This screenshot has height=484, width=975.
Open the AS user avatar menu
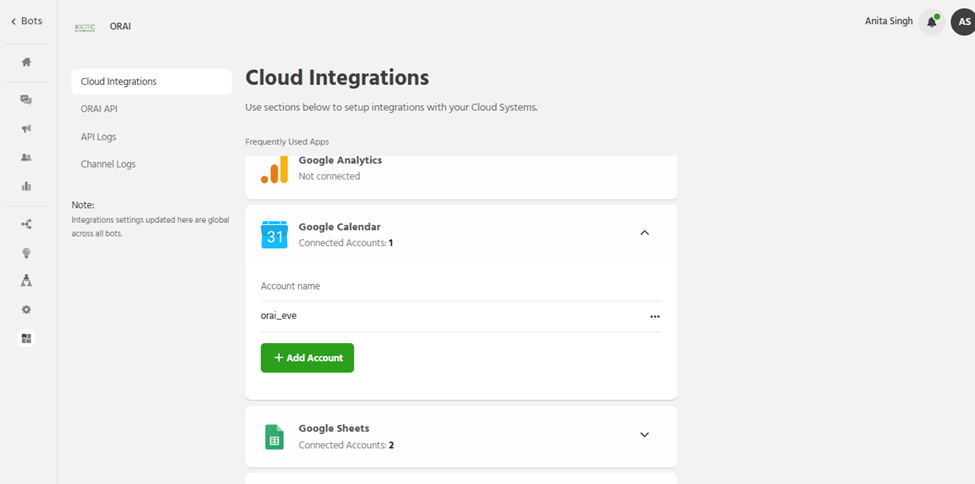(961, 21)
